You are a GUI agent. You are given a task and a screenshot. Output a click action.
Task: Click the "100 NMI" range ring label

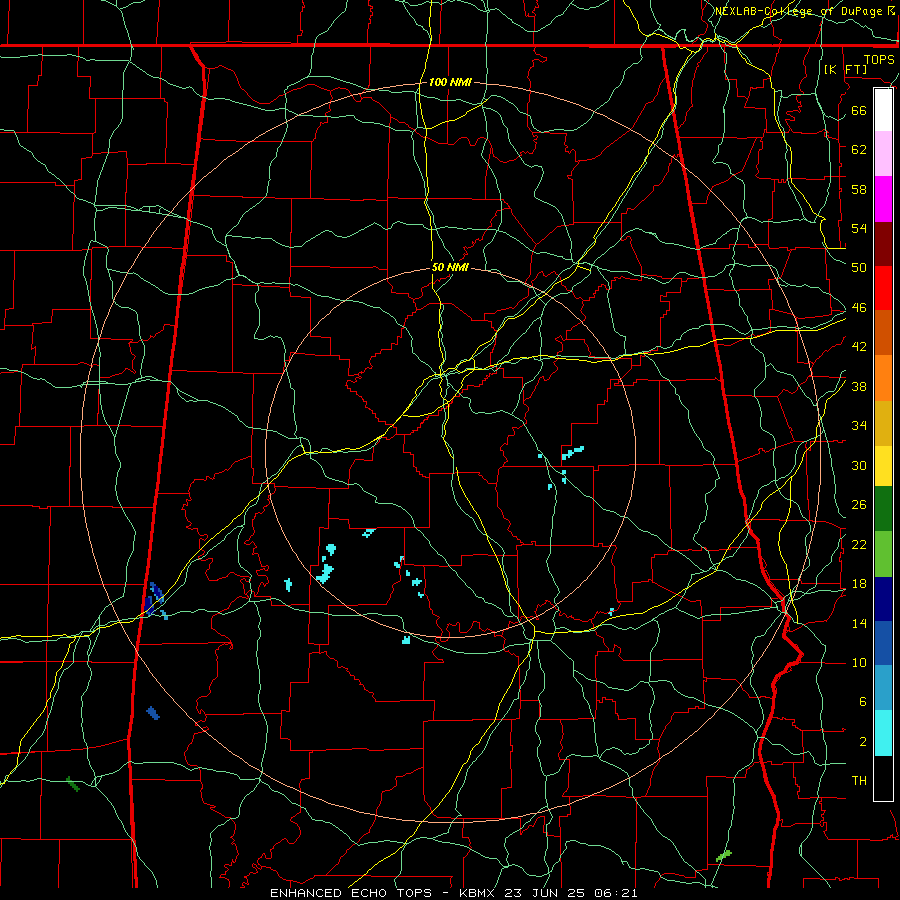[450, 82]
